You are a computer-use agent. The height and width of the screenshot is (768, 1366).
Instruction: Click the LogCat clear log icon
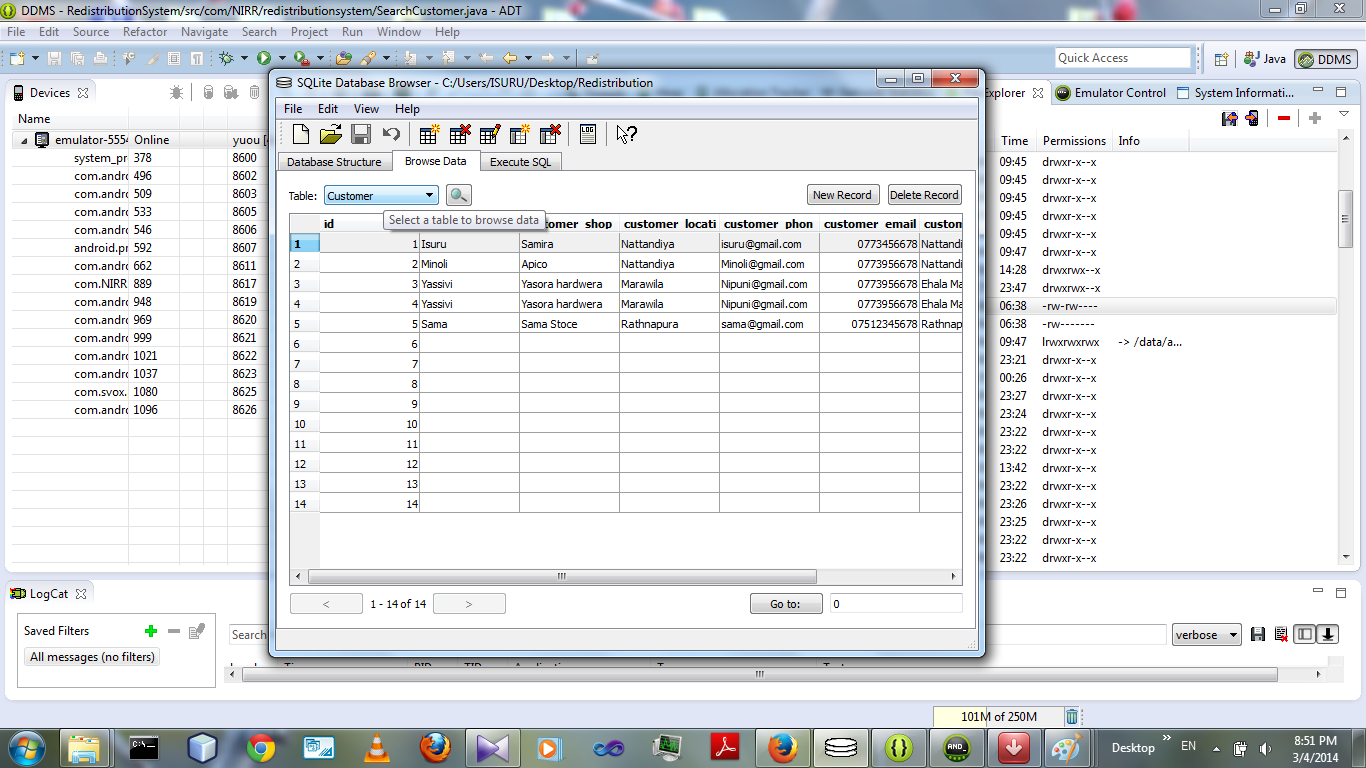point(1281,634)
